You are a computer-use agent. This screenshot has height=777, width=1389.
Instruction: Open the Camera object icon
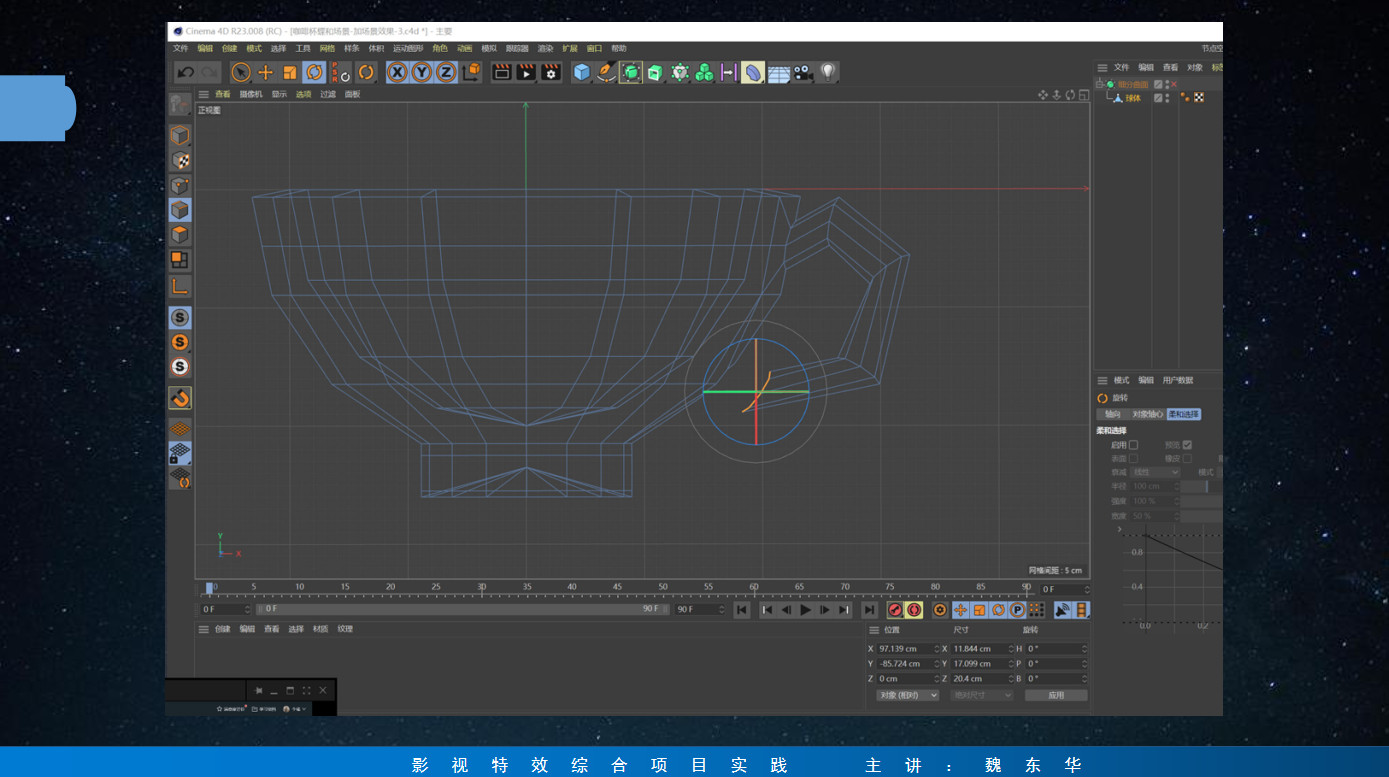click(803, 72)
